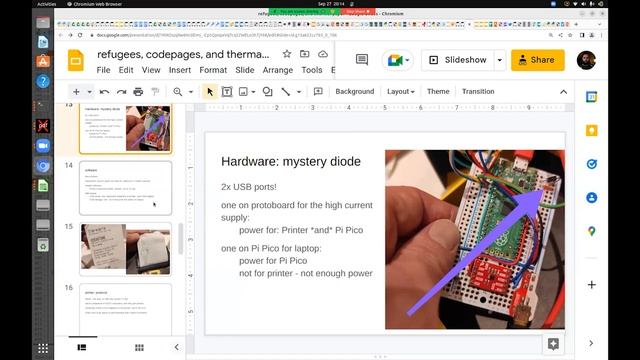This screenshot has width=640, height=360.
Task: Open the Format menu
Action: click(213, 70)
